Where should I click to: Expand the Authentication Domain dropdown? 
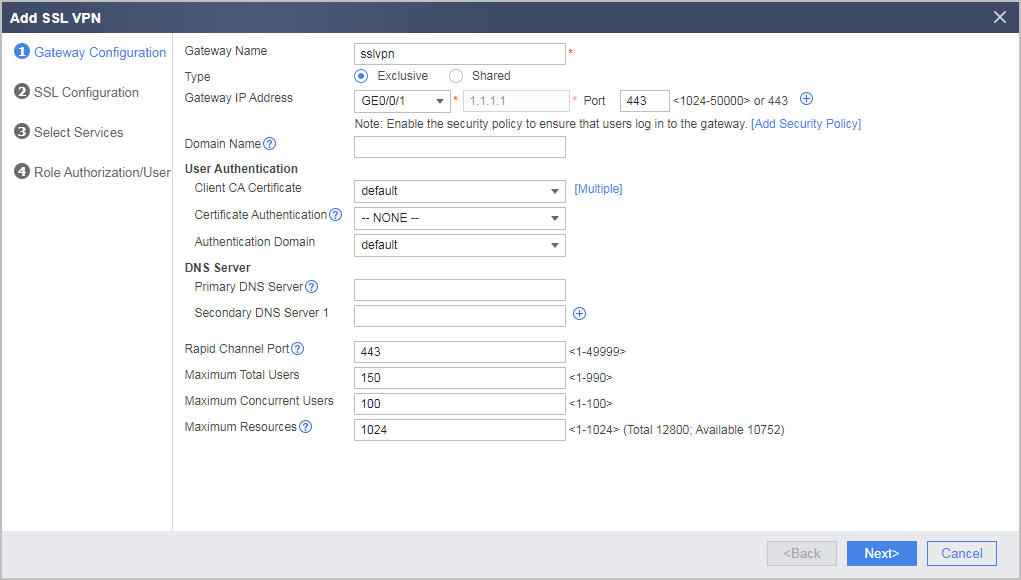click(460, 245)
